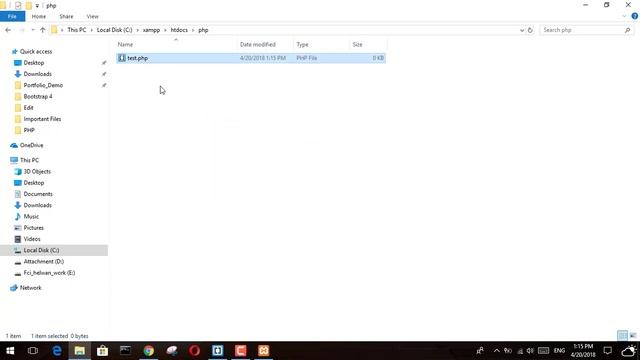The width and height of the screenshot is (640, 360).
Task: Open recent locations dropdown arrow
Action: pos(33,30)
